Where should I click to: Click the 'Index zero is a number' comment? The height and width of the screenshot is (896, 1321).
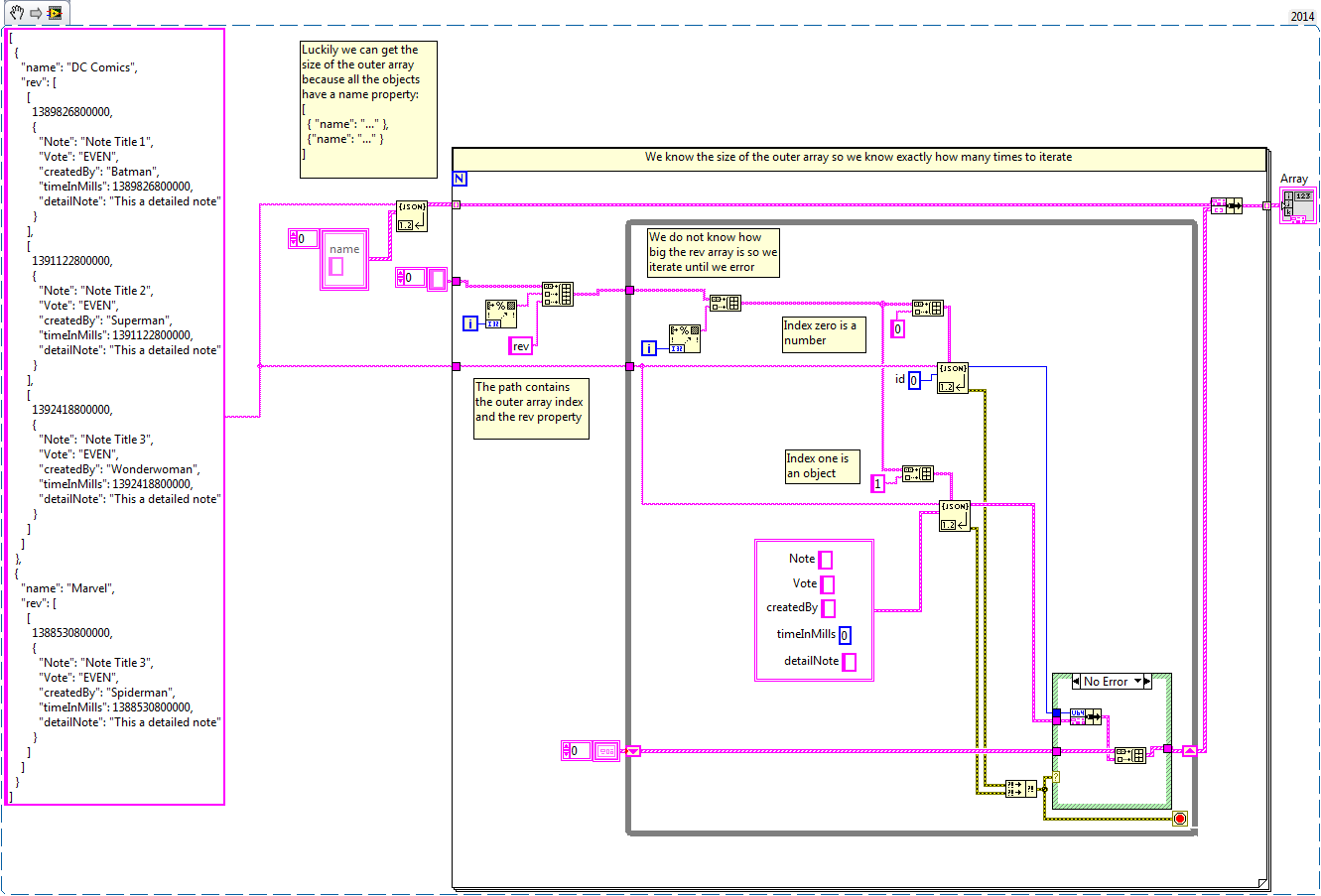click(x=823, y=333)
